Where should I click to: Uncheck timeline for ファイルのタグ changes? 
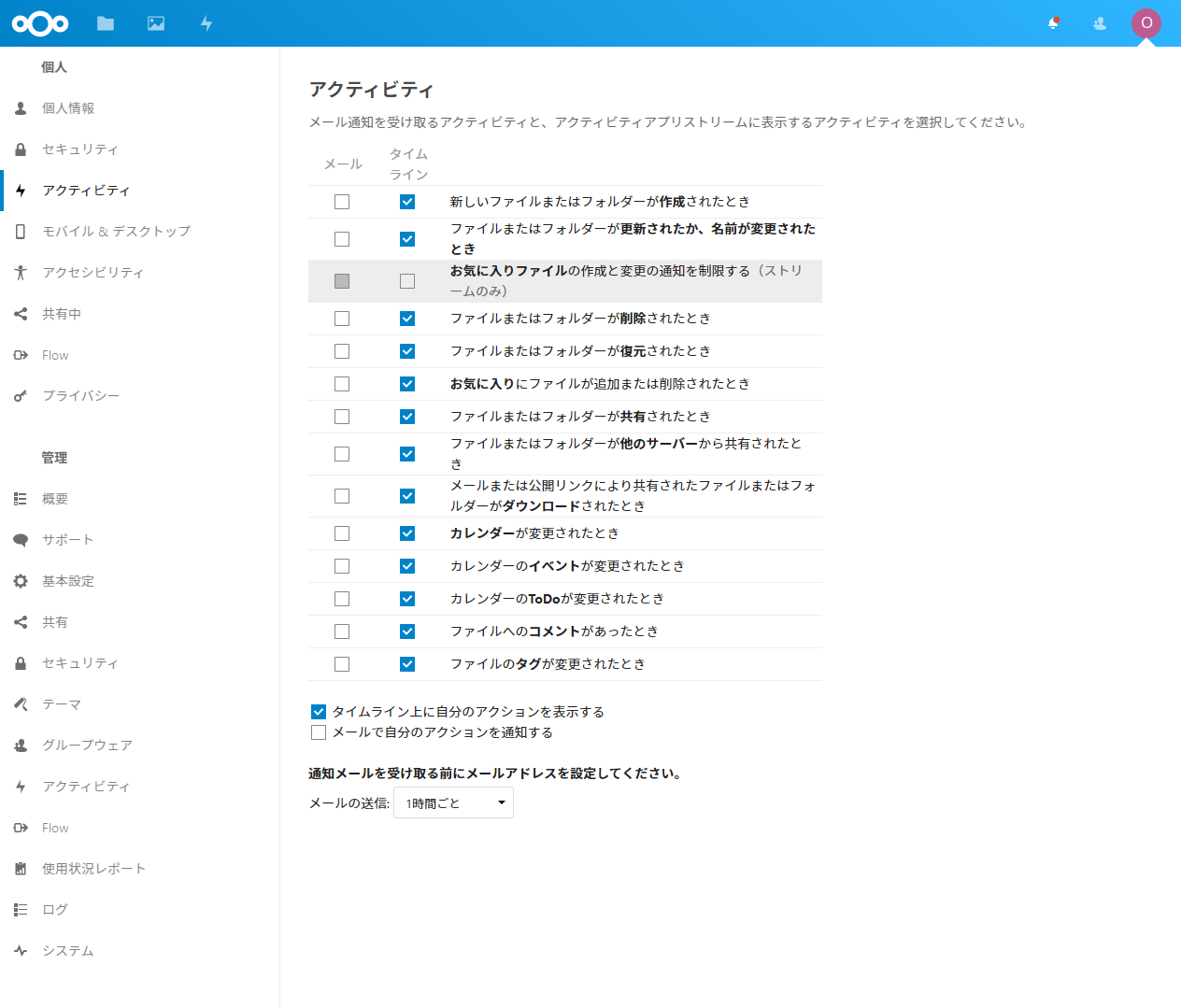pos(407,664)
